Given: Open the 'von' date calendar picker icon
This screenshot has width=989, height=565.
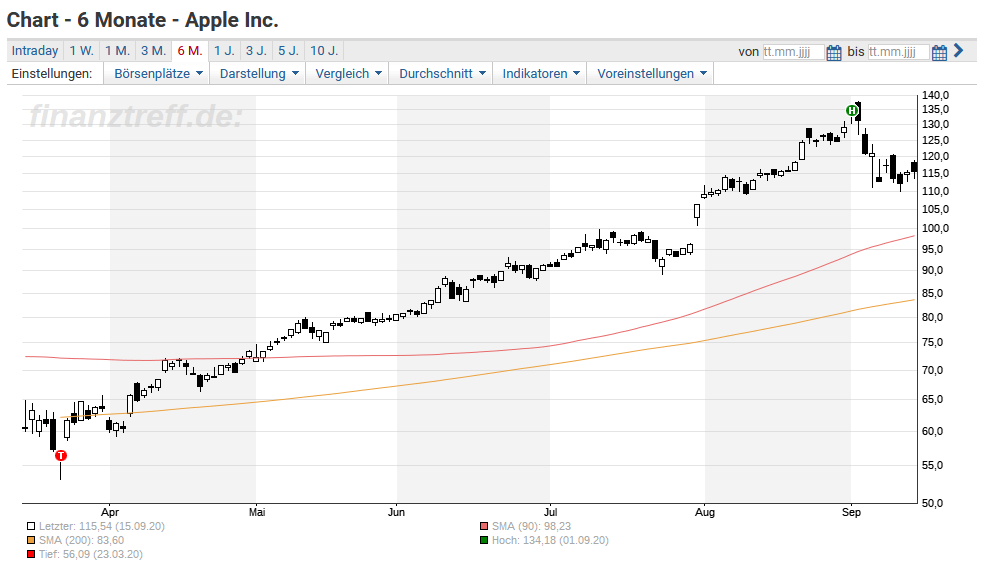Looking at the screenshot, I should pos(834,52).
